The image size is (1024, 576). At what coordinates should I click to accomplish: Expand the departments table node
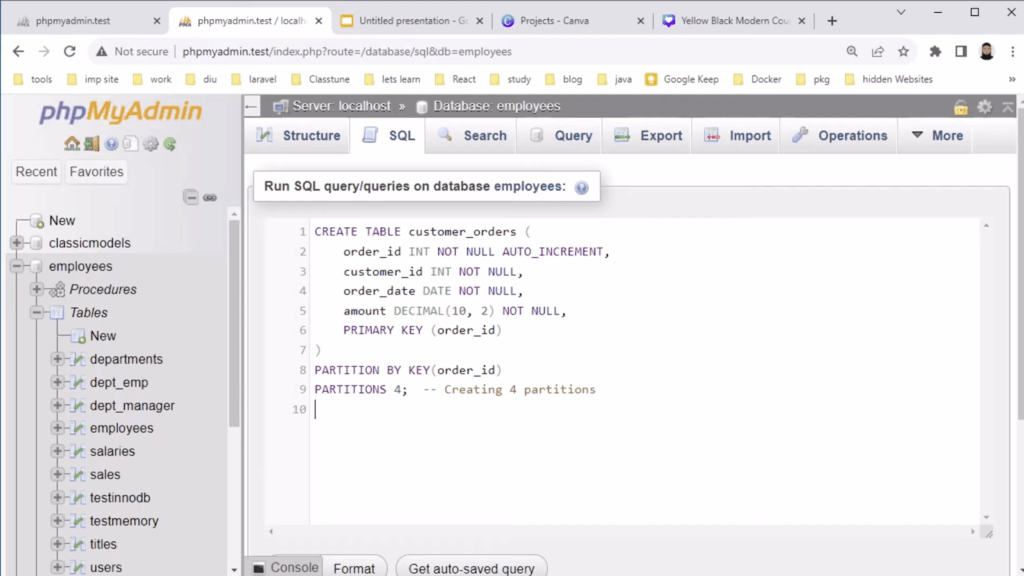57,359
